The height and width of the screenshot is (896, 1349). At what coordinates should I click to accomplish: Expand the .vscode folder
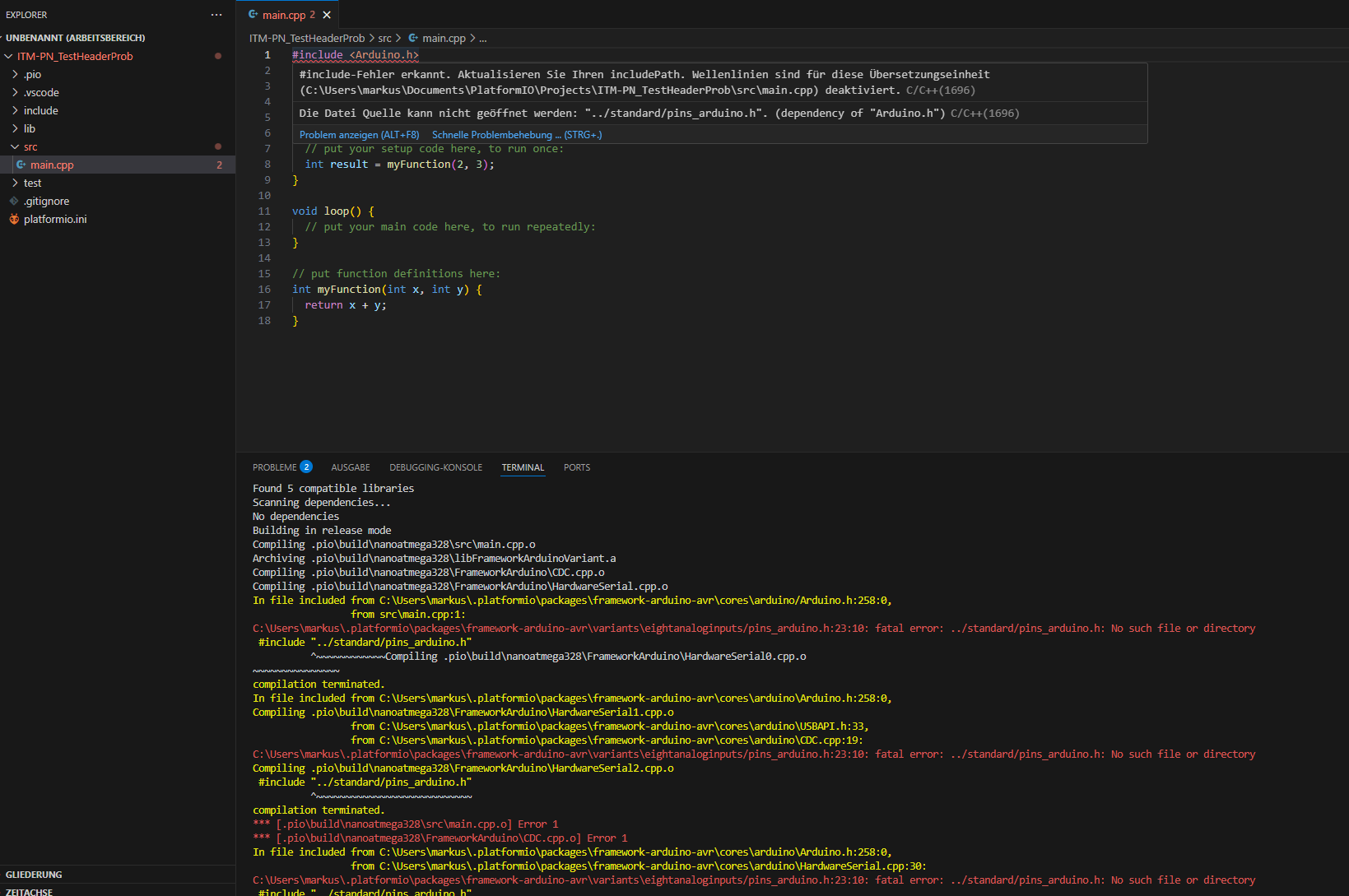tap(15, 93)
